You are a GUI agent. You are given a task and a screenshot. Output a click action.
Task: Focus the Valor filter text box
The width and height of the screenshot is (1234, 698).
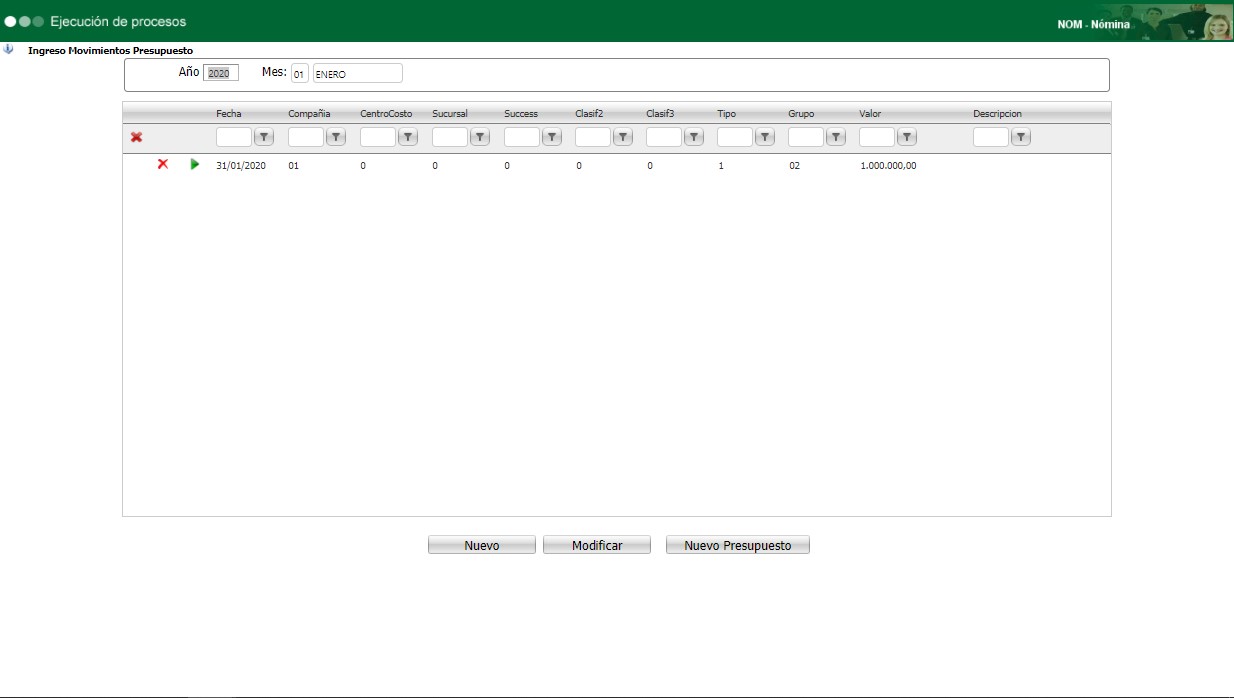(x=877, y=137)
